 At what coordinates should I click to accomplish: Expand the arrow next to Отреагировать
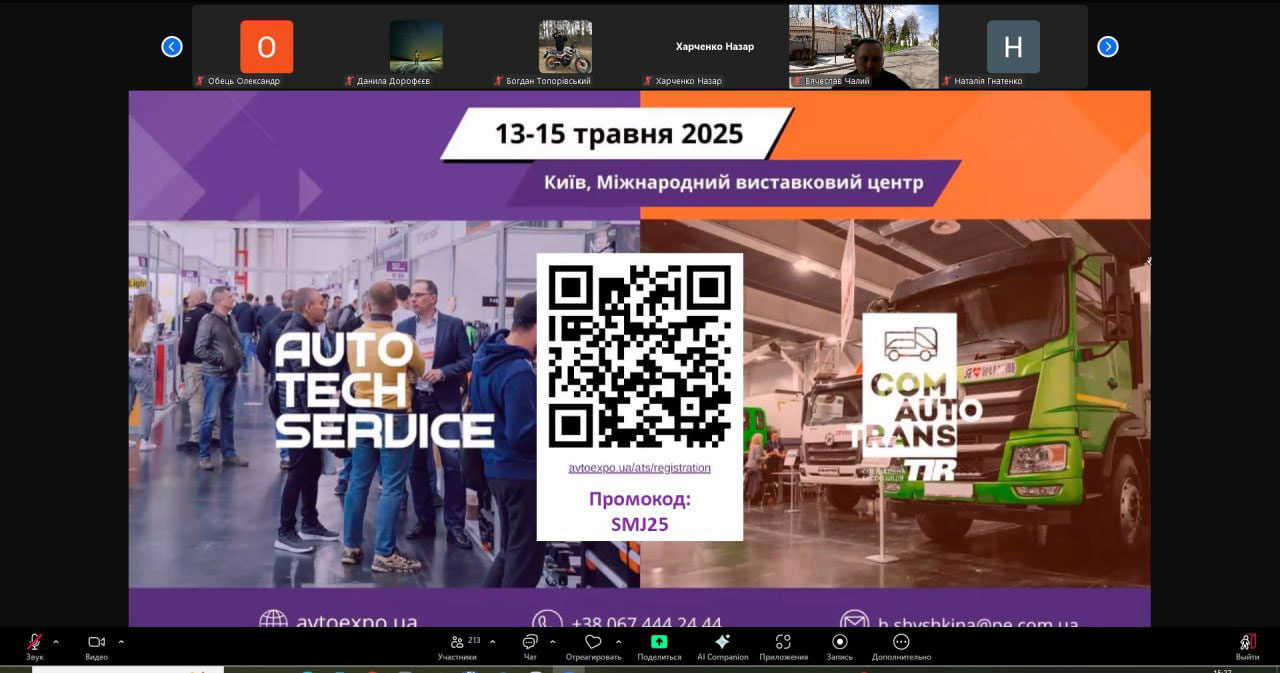[618, 642]
